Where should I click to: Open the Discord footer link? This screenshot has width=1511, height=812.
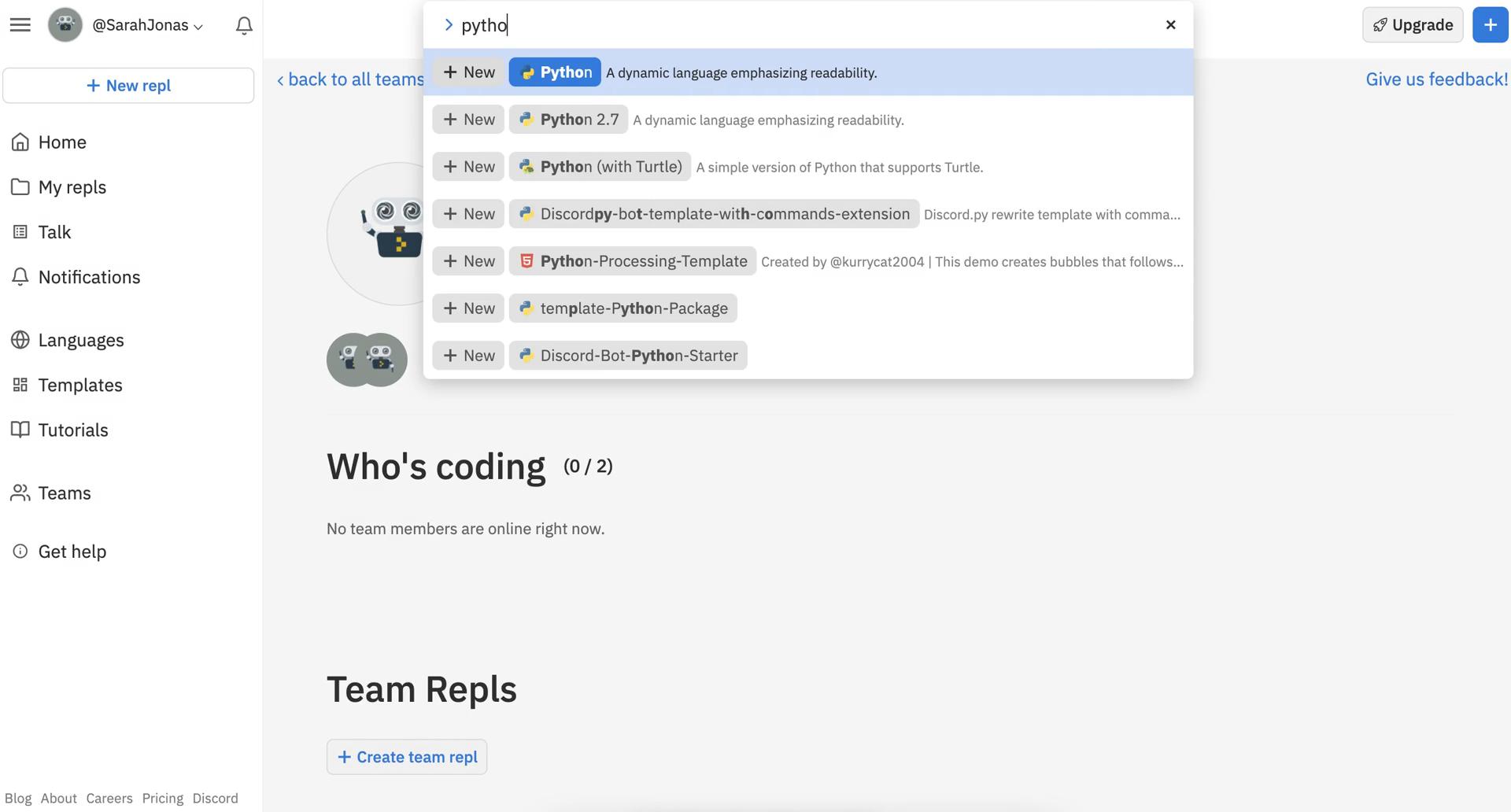coord(216,798)
